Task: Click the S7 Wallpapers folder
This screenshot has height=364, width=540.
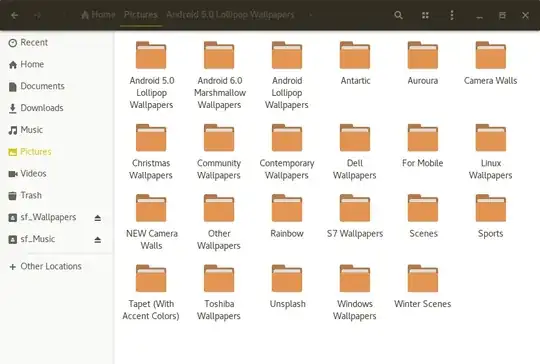Action: [355, 216]
